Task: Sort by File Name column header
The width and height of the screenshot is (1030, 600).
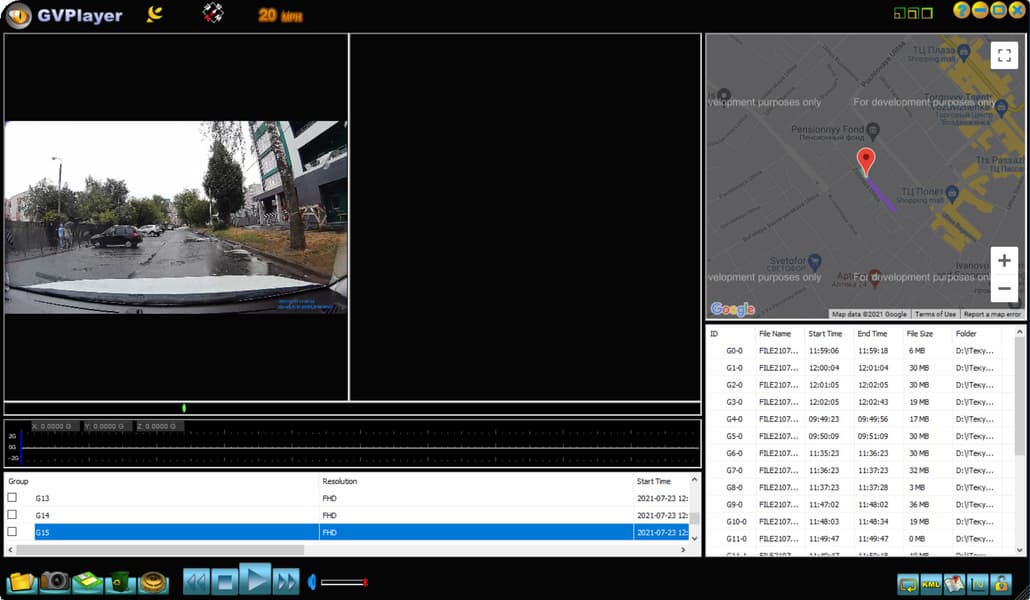Action: pos(775,334)
